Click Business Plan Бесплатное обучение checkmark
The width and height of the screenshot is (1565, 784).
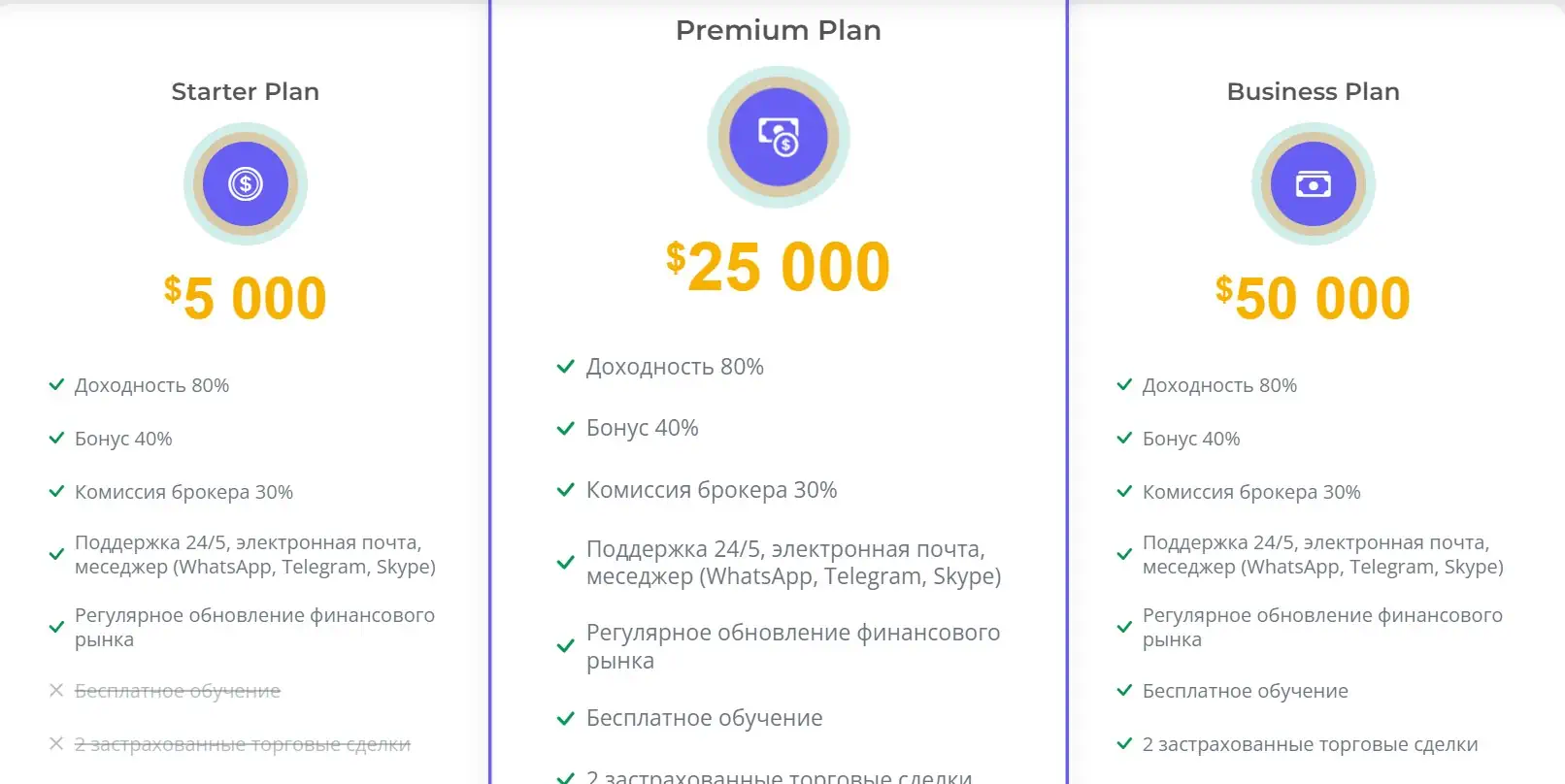[1124, 691]
